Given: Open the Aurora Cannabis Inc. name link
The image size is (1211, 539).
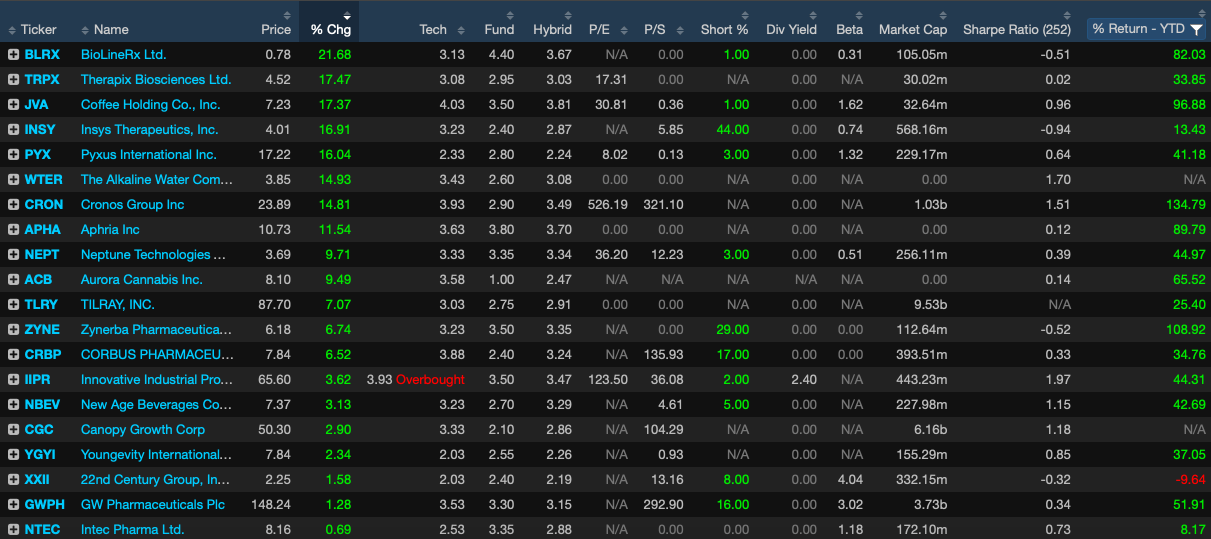Looking at the screenshot, I should click(142, 279).
